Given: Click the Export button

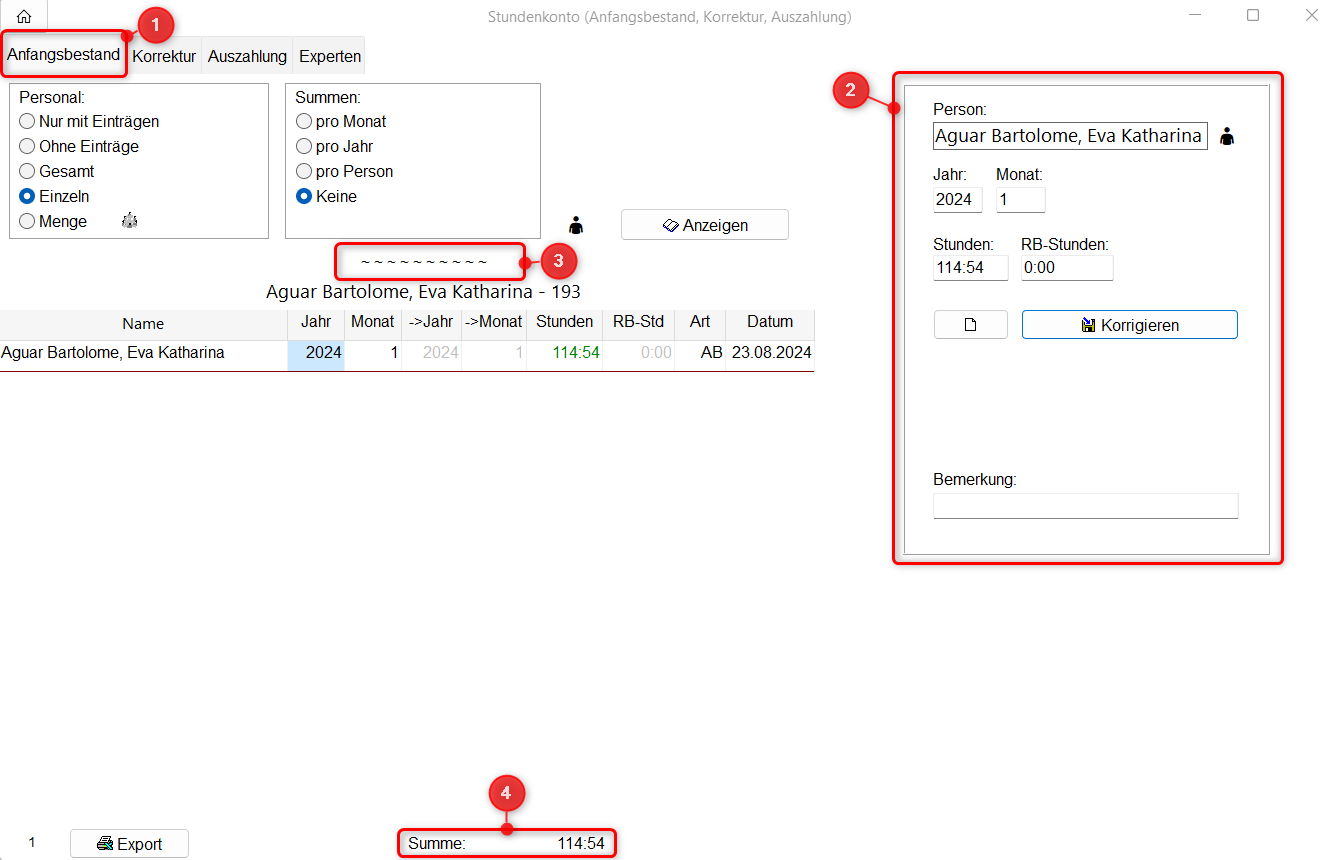Looking at the screenshot, I should click(x=129, y=844).
